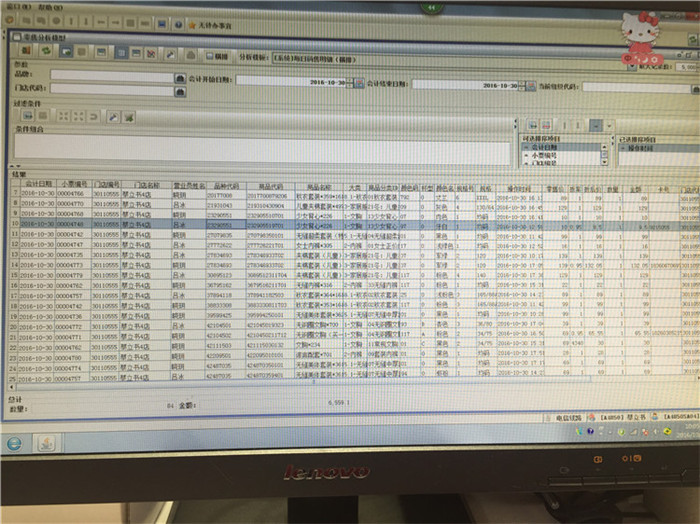
Task: Click the blue round icon left of the star
Action: (177, 23)
